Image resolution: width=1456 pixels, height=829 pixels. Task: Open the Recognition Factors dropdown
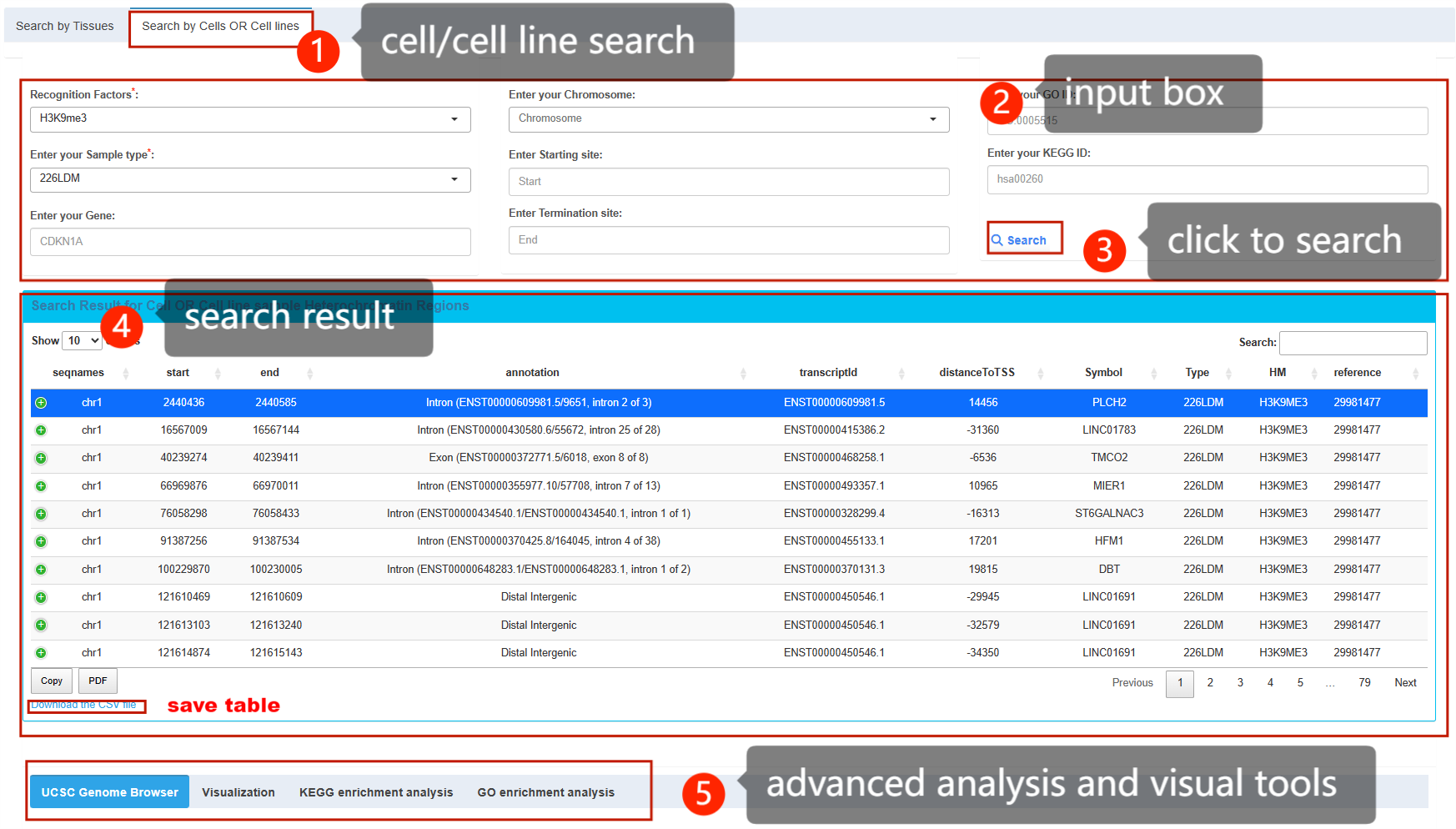[250, 119]
